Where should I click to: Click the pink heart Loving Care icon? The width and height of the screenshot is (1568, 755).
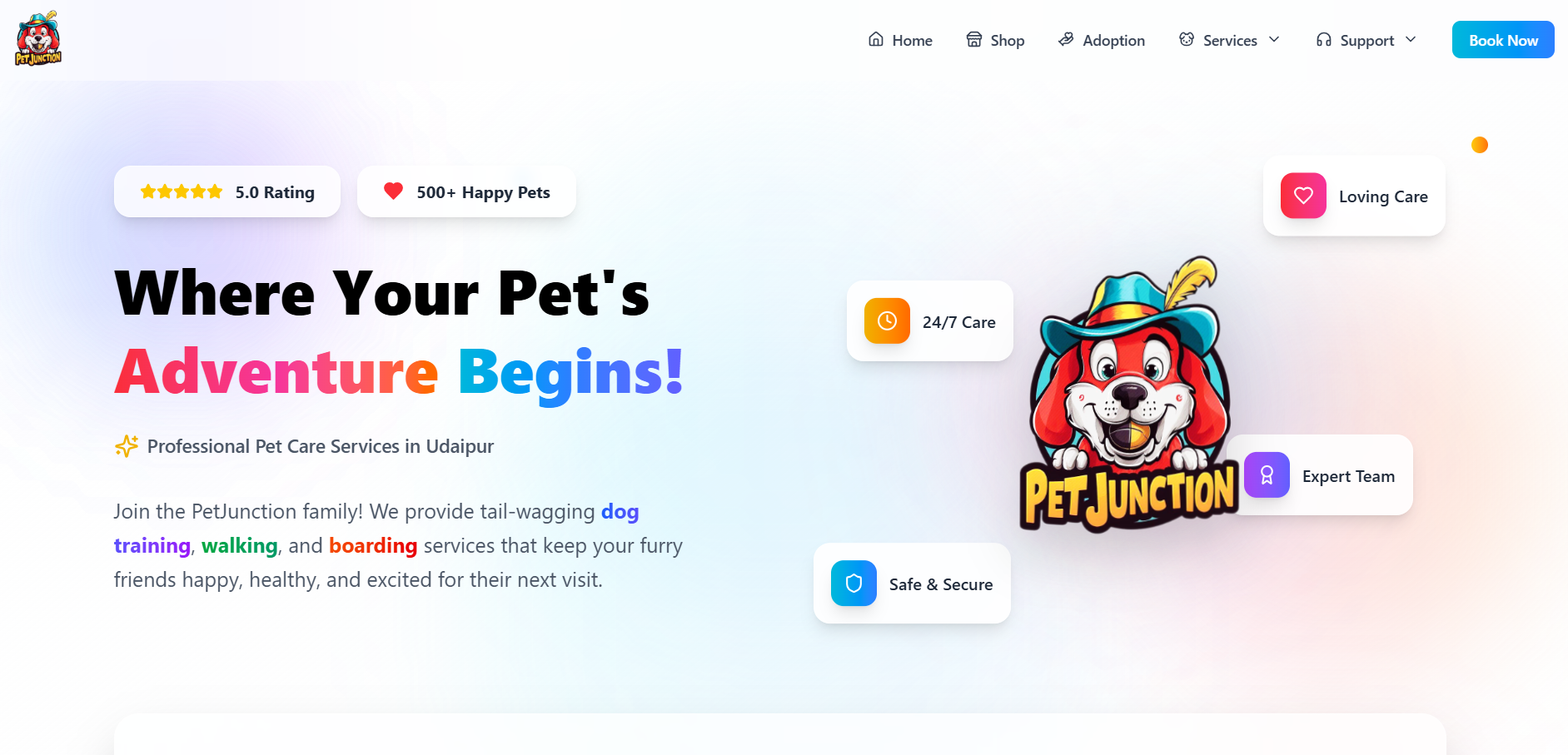[1303, 196]
